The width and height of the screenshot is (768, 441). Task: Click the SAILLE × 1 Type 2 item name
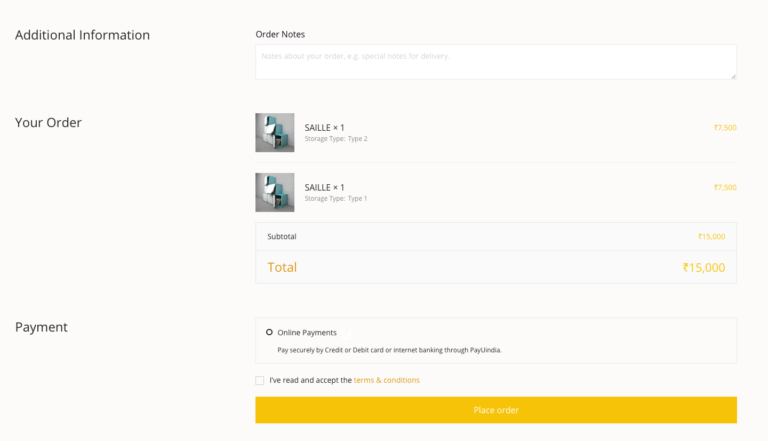324,127
